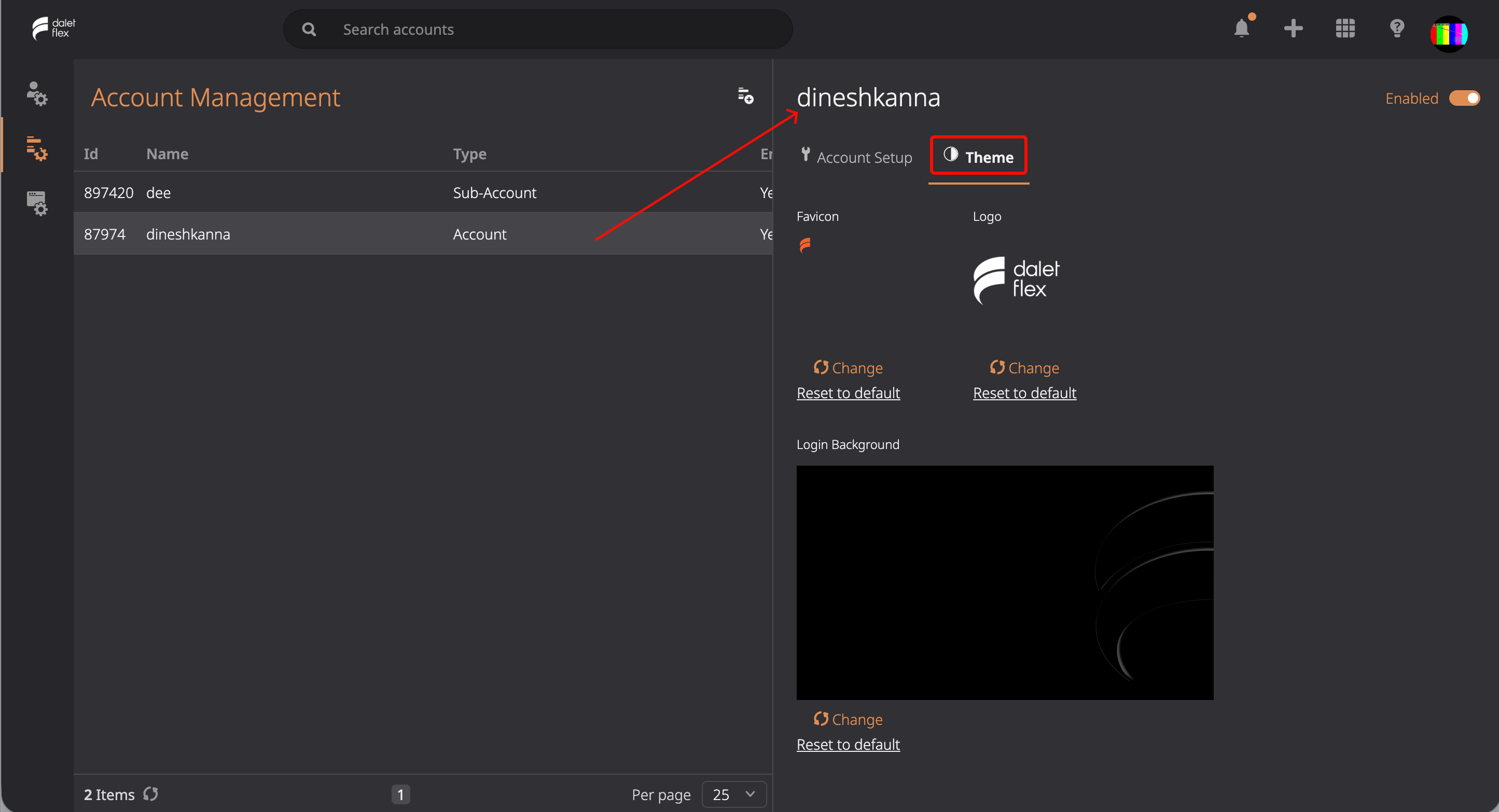Click the add account list icon
The width and height of the screenshot is (1499, 812).
[x=745, y=96]
